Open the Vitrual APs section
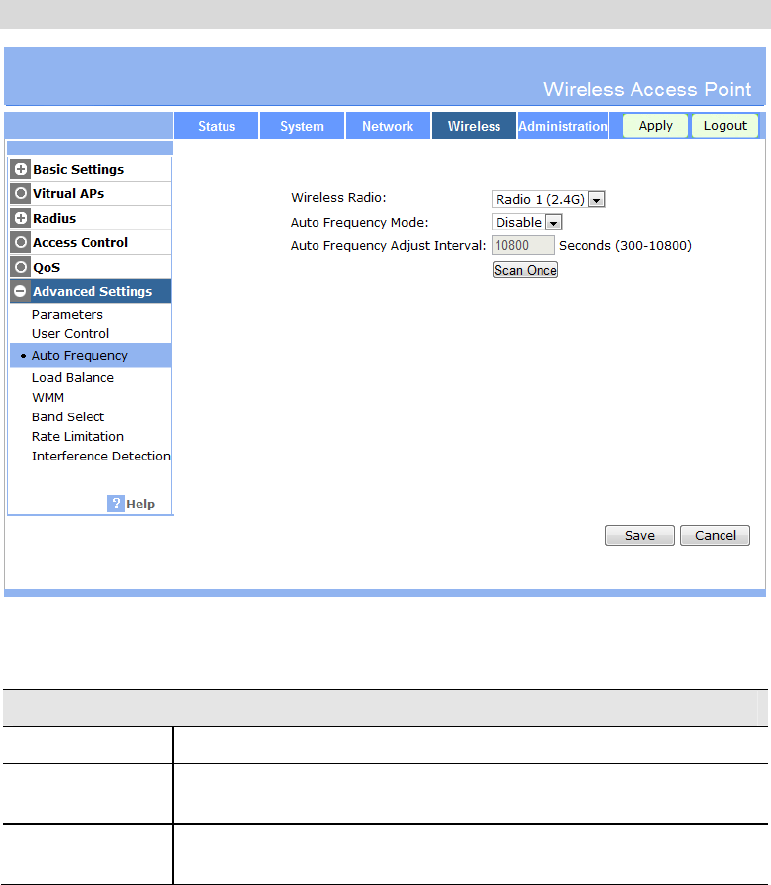This screenshot has height=885, width=771. pos(68,194)
